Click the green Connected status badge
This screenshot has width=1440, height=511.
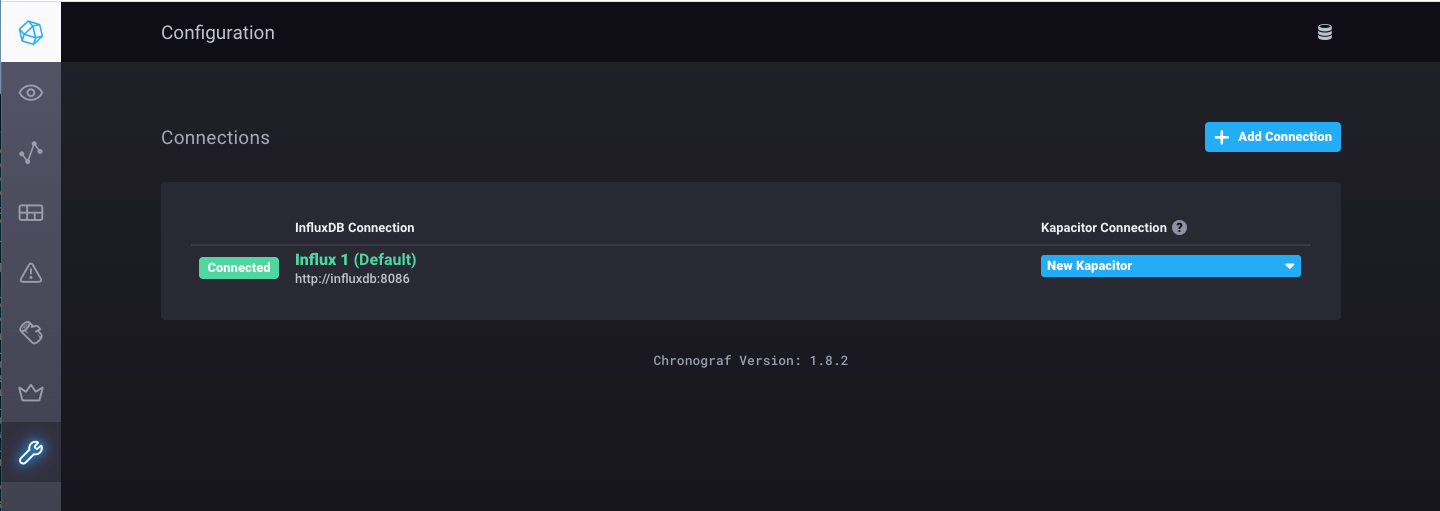pos(239,268)
